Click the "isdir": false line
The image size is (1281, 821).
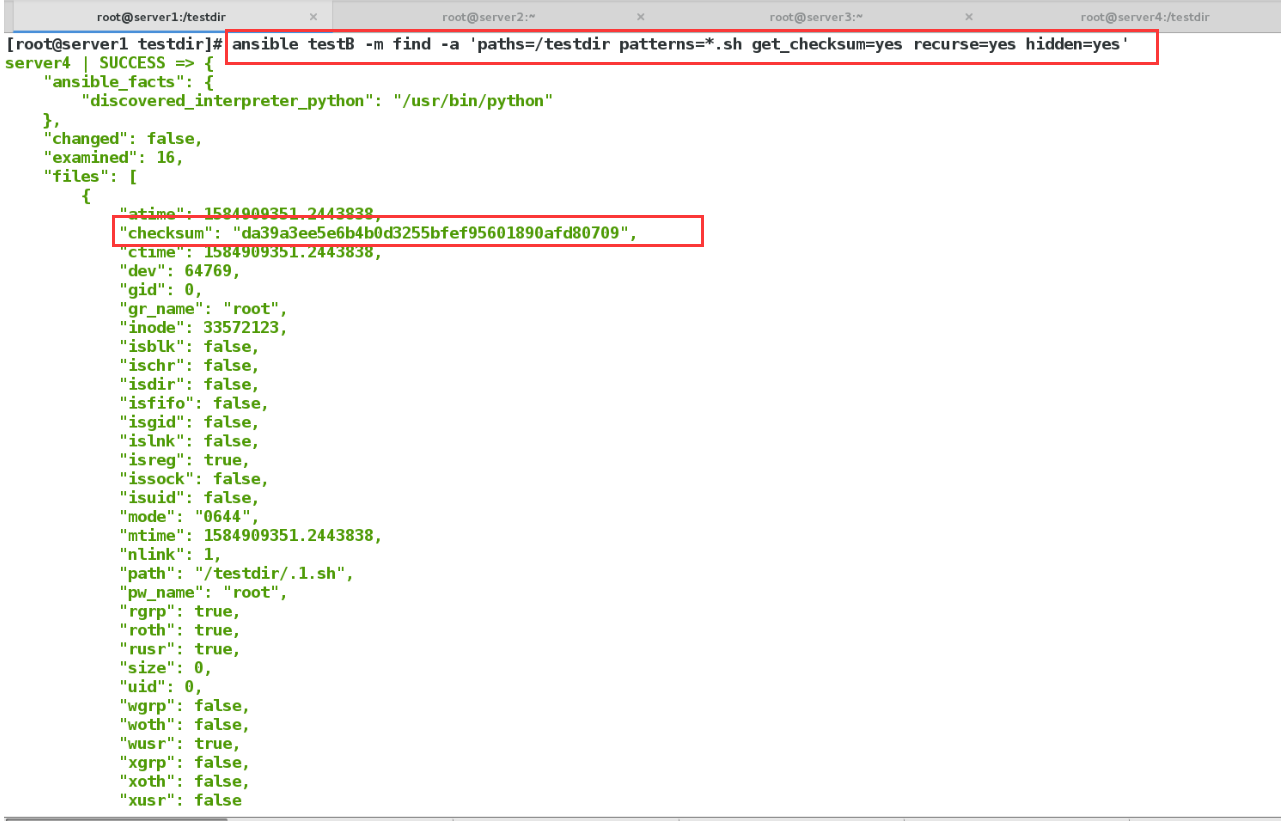pos(189,384)
